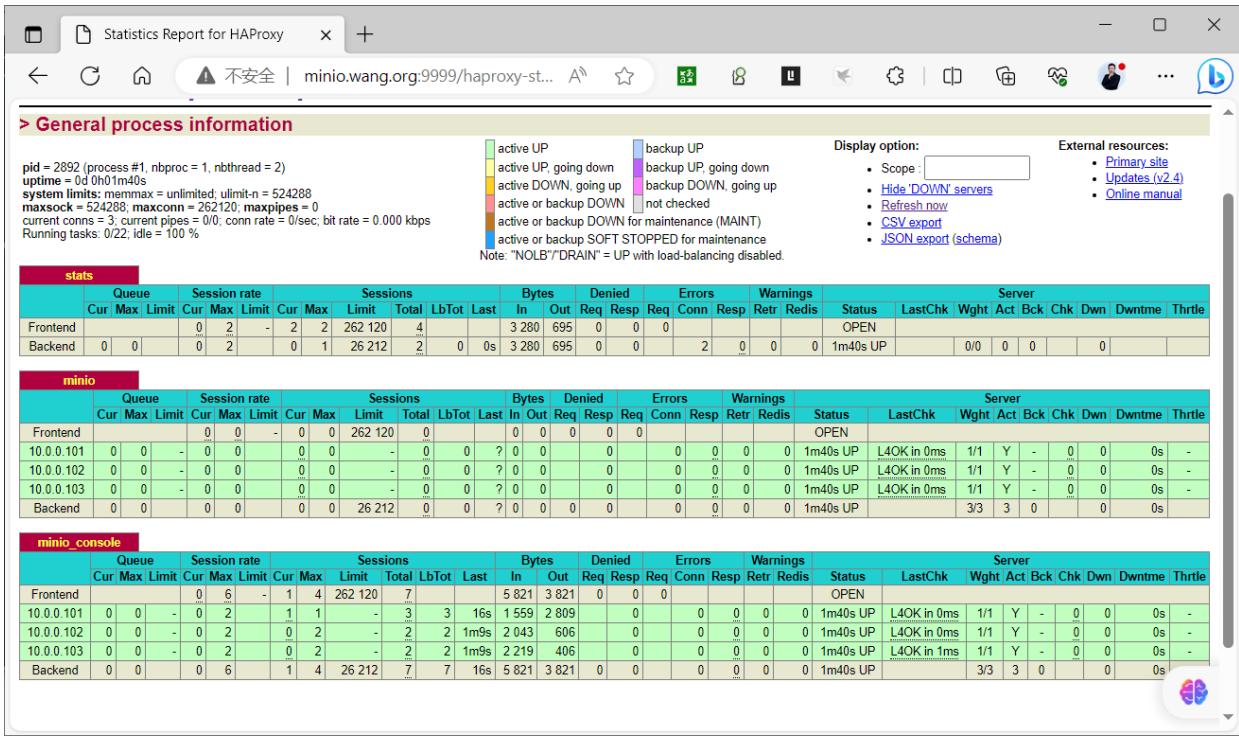Open the Updates (v2.4) link
The image size is (1239, 736).
tap(1142, 177)
